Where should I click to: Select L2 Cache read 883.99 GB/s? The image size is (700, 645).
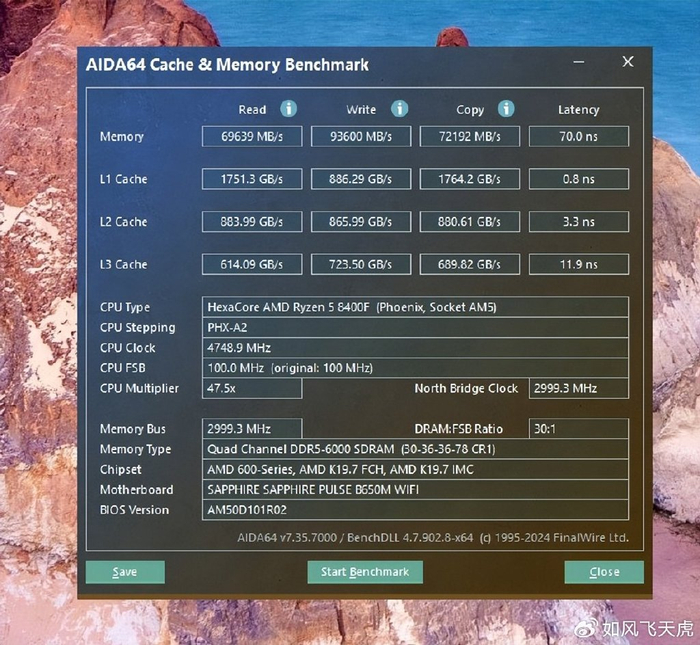click(252, 221)
